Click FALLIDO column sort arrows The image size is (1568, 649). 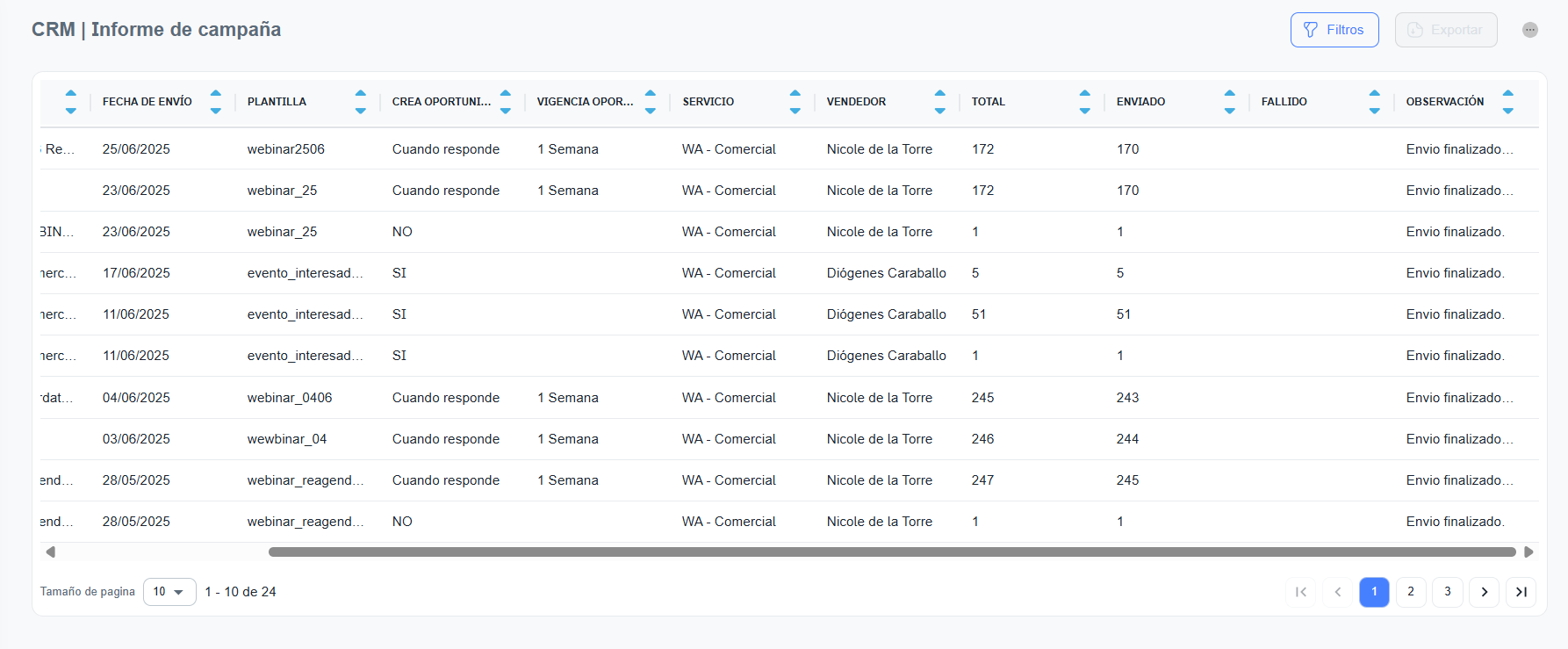click(x=1375, y=102)
